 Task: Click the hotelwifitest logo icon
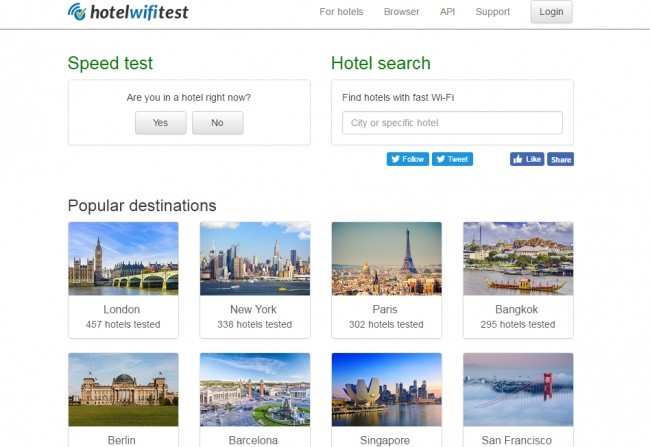click(77, 12)
